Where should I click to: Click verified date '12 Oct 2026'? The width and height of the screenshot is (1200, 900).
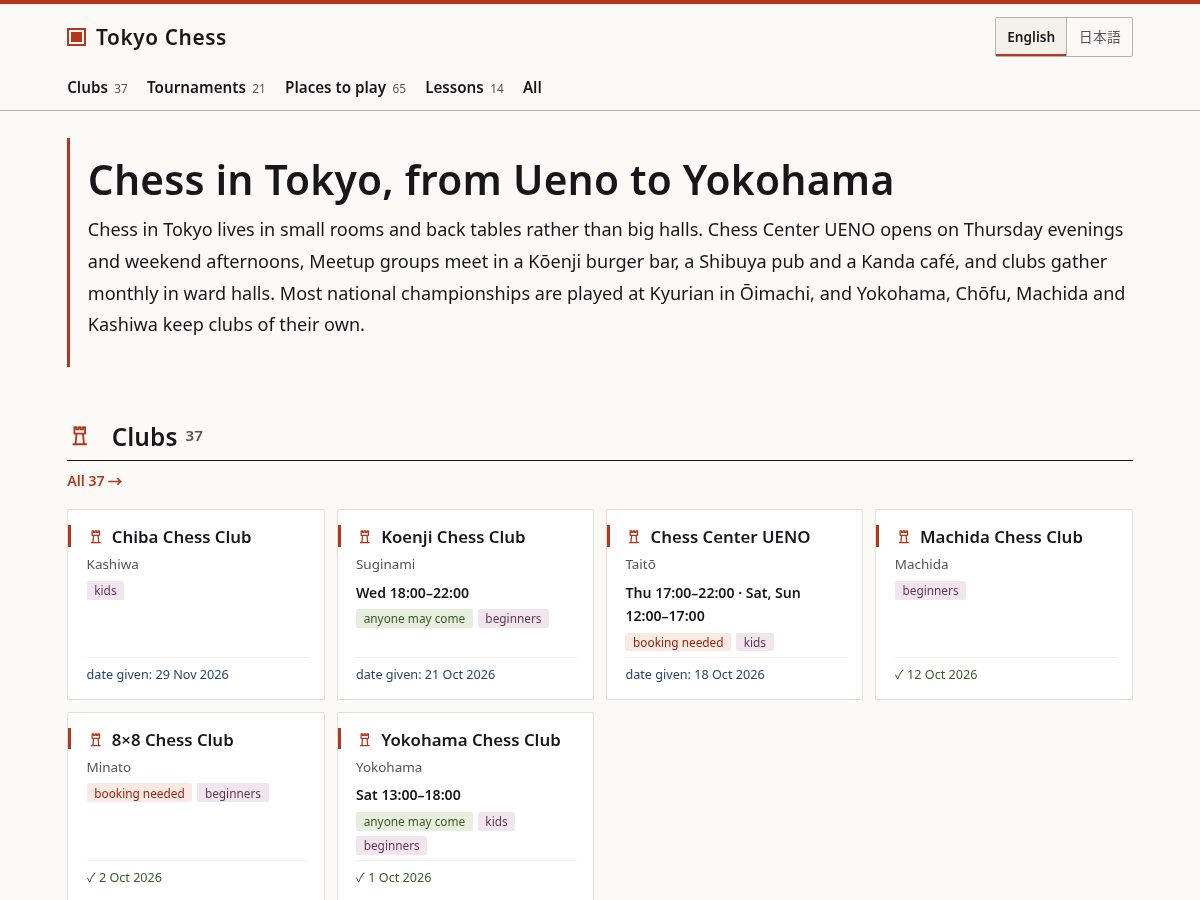[936, 675]
